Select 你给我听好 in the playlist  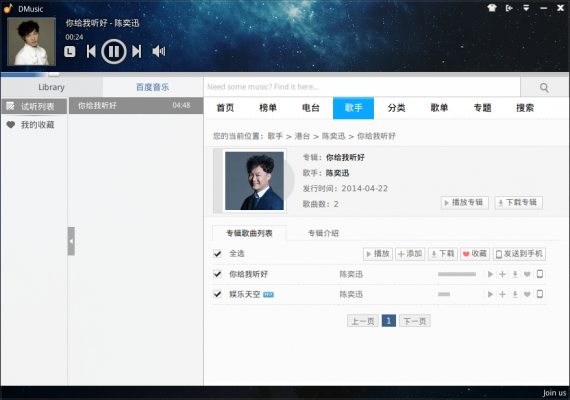click(x=136, y=105)
